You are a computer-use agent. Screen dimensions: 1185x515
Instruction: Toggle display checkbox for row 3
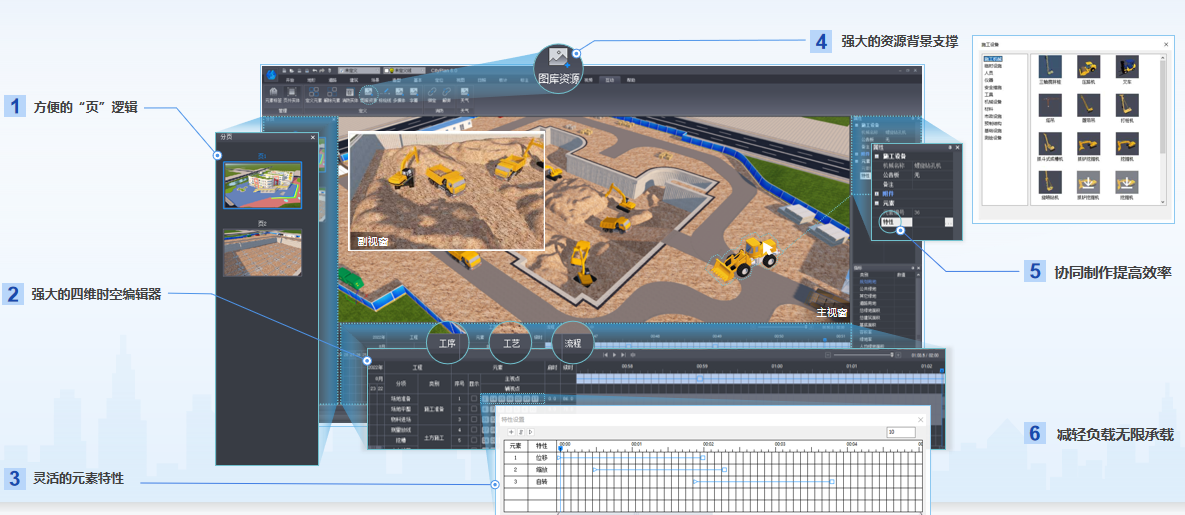coord(474,420)
